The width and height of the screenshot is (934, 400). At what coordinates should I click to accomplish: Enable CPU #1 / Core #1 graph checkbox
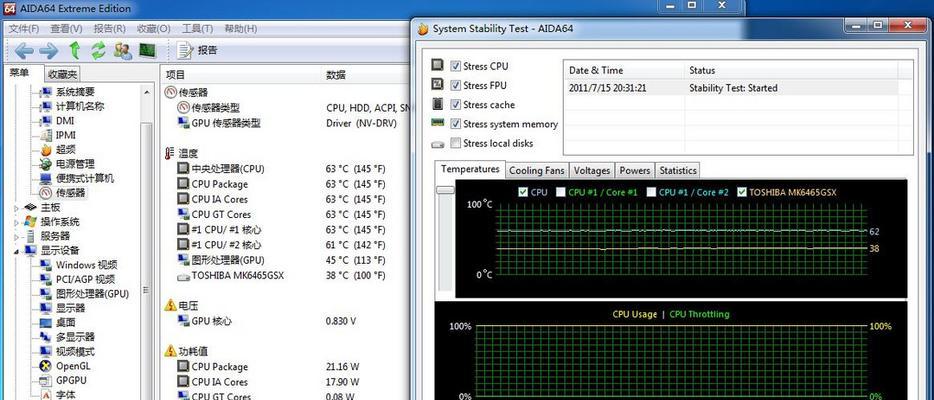(561, 192)
